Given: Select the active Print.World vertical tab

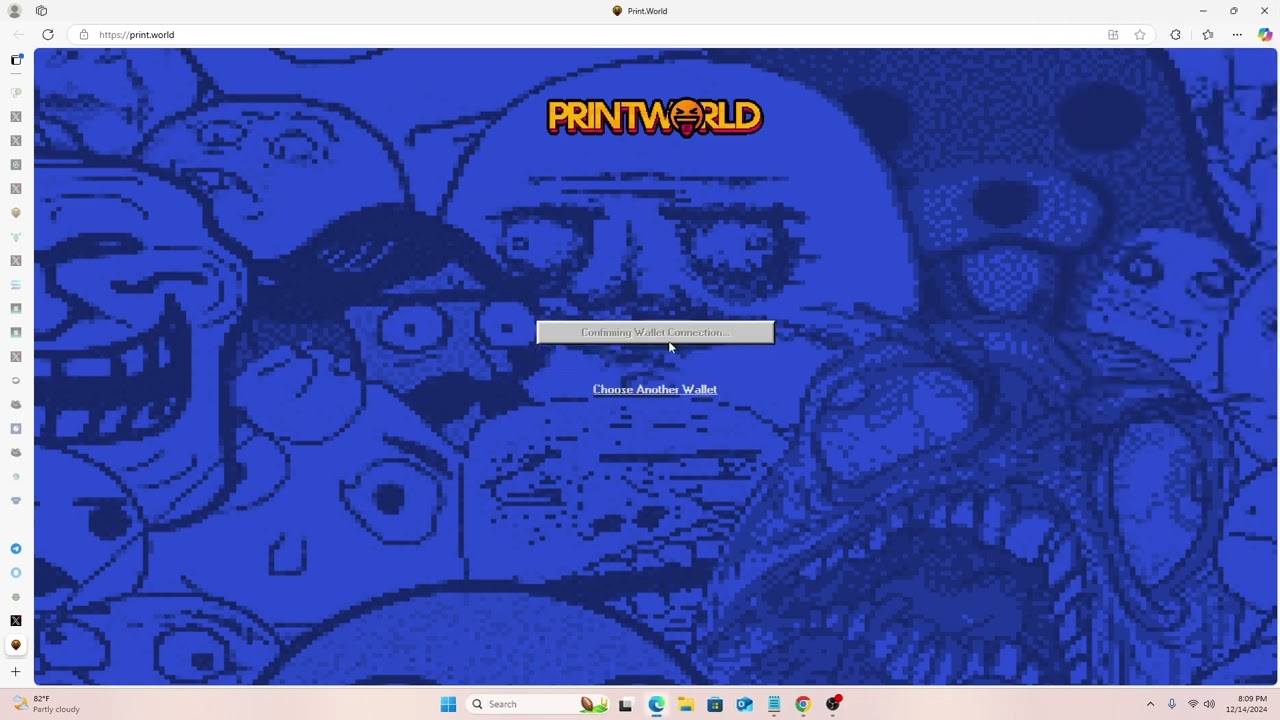Looking at the screenshot, I should click(x=16, y=645).
